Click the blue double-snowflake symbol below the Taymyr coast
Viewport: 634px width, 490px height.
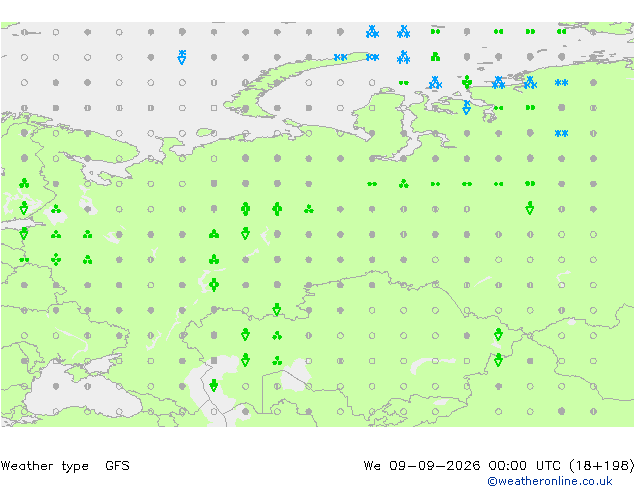pyautogui.click(x=561, y=133)
